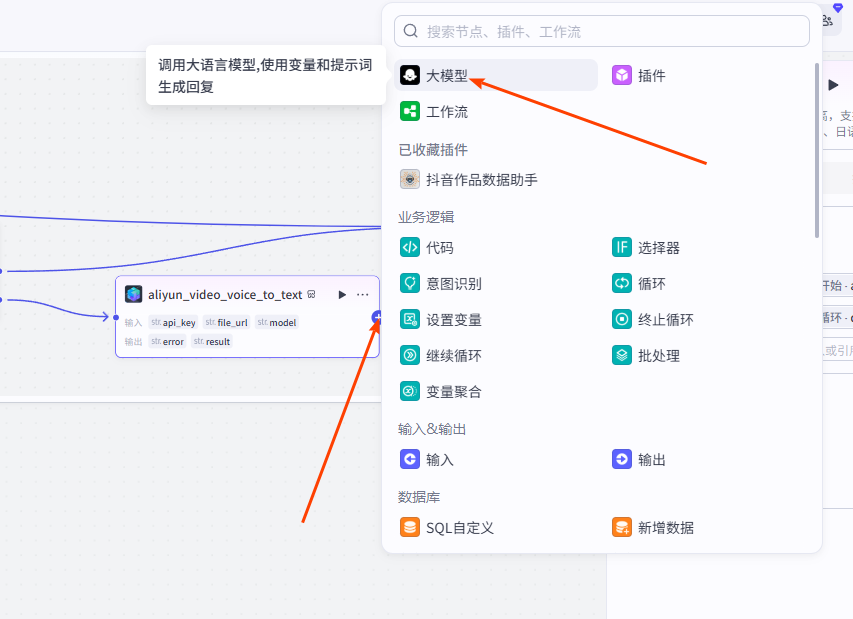The height and width of the screenshot is (619, 853).
Task: Click the model input parameter tag
Action: (x=277, y=323)
